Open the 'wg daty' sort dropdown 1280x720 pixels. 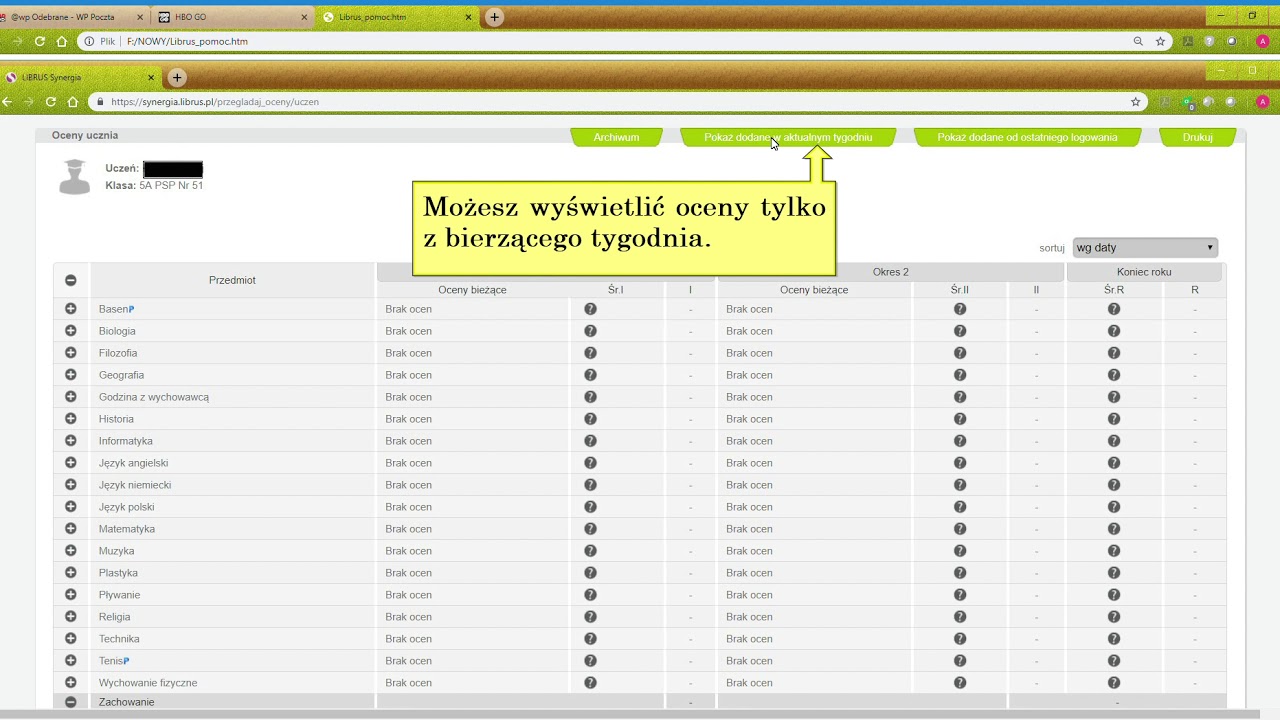point(1145,247)
